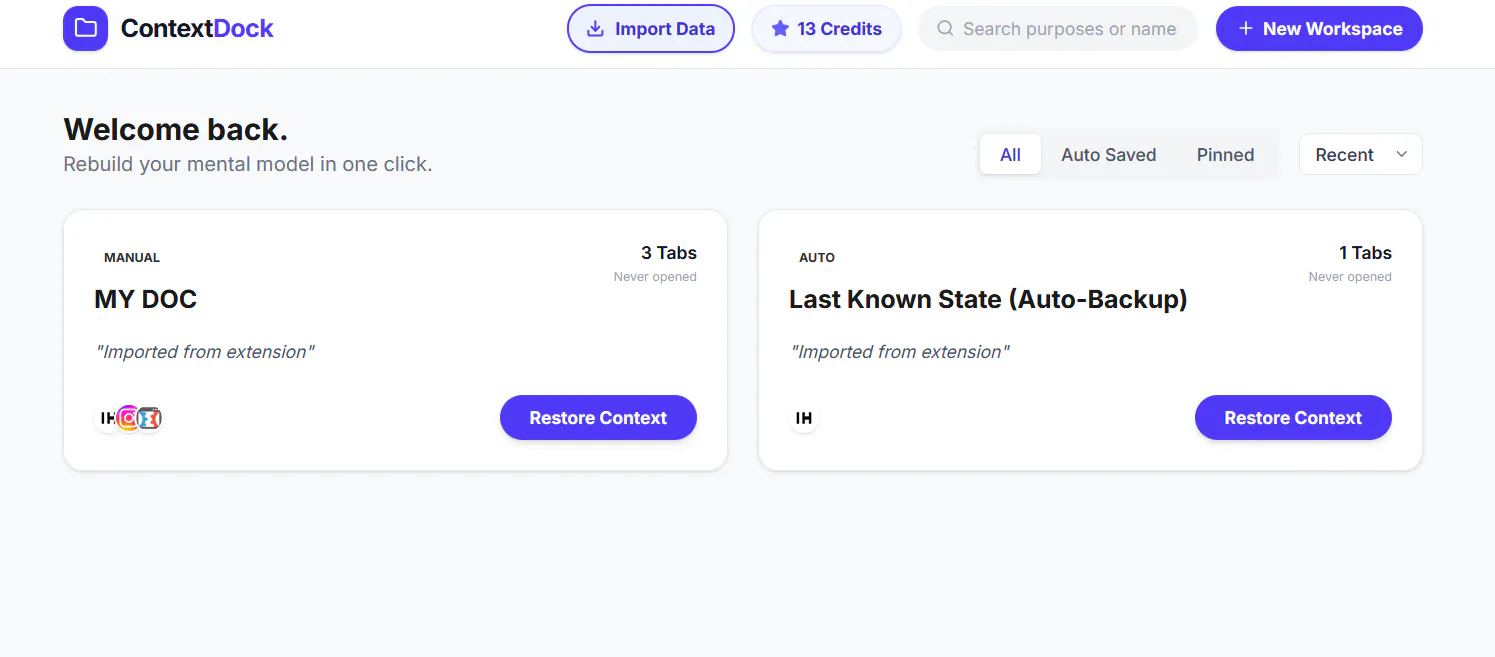This screenshot has height=657, width=1495.
Task: Click the ContextDock folder logo icon
Action: pyautogui.click(x=85, y=28)
